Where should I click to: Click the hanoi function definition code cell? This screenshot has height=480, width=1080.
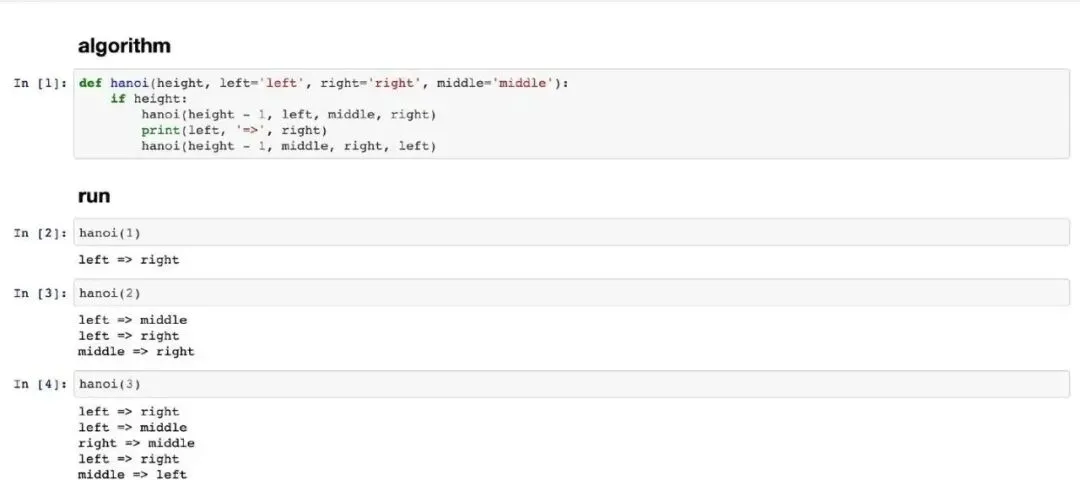[x=572, y=114]
